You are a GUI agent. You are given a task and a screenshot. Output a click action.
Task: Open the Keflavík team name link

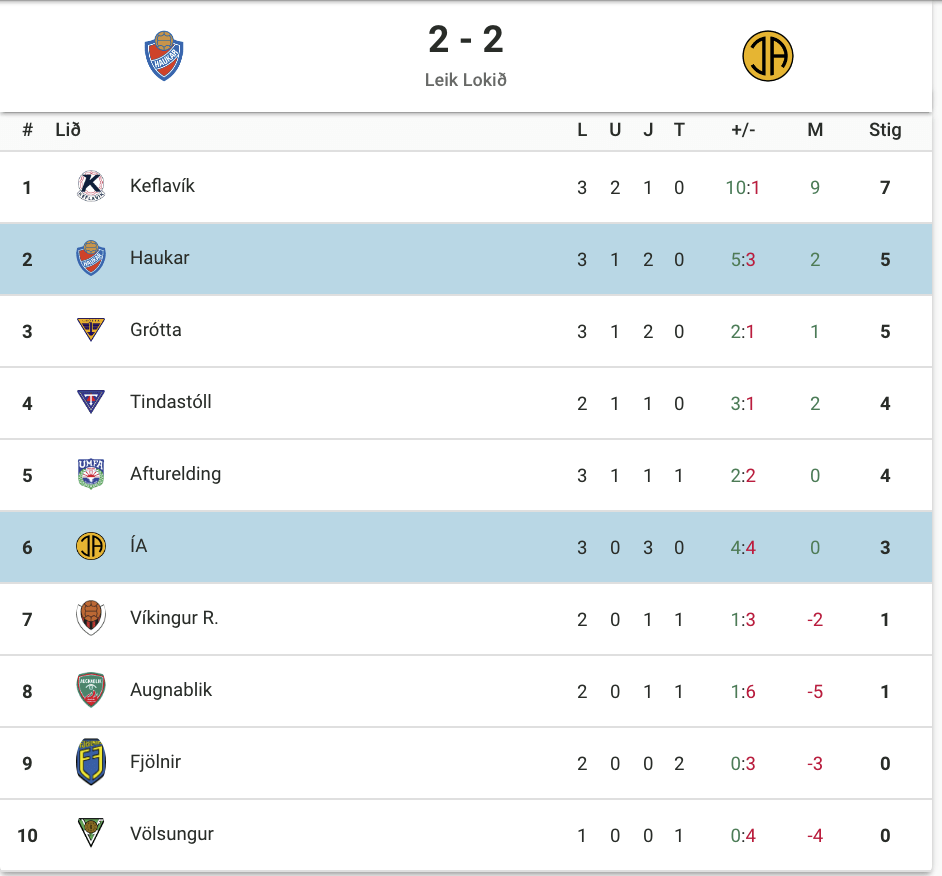tap(162, 186)
